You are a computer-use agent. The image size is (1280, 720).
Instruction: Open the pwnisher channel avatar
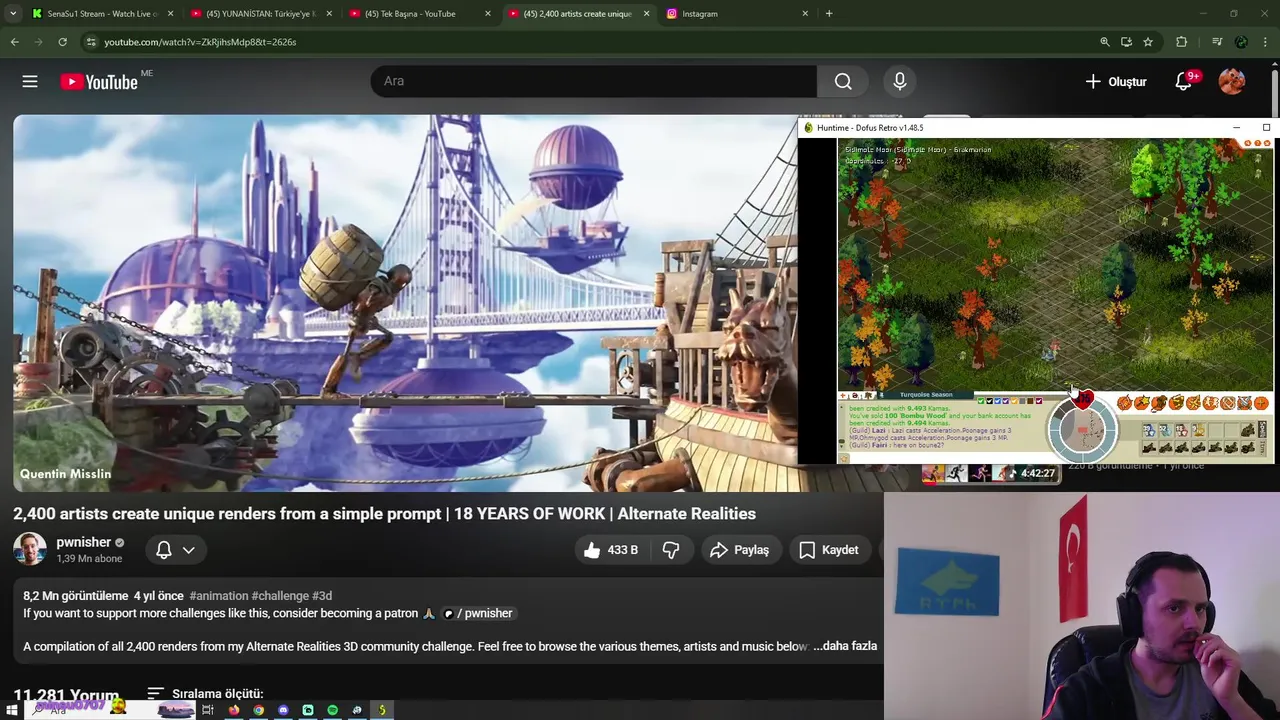coord(30,549)
